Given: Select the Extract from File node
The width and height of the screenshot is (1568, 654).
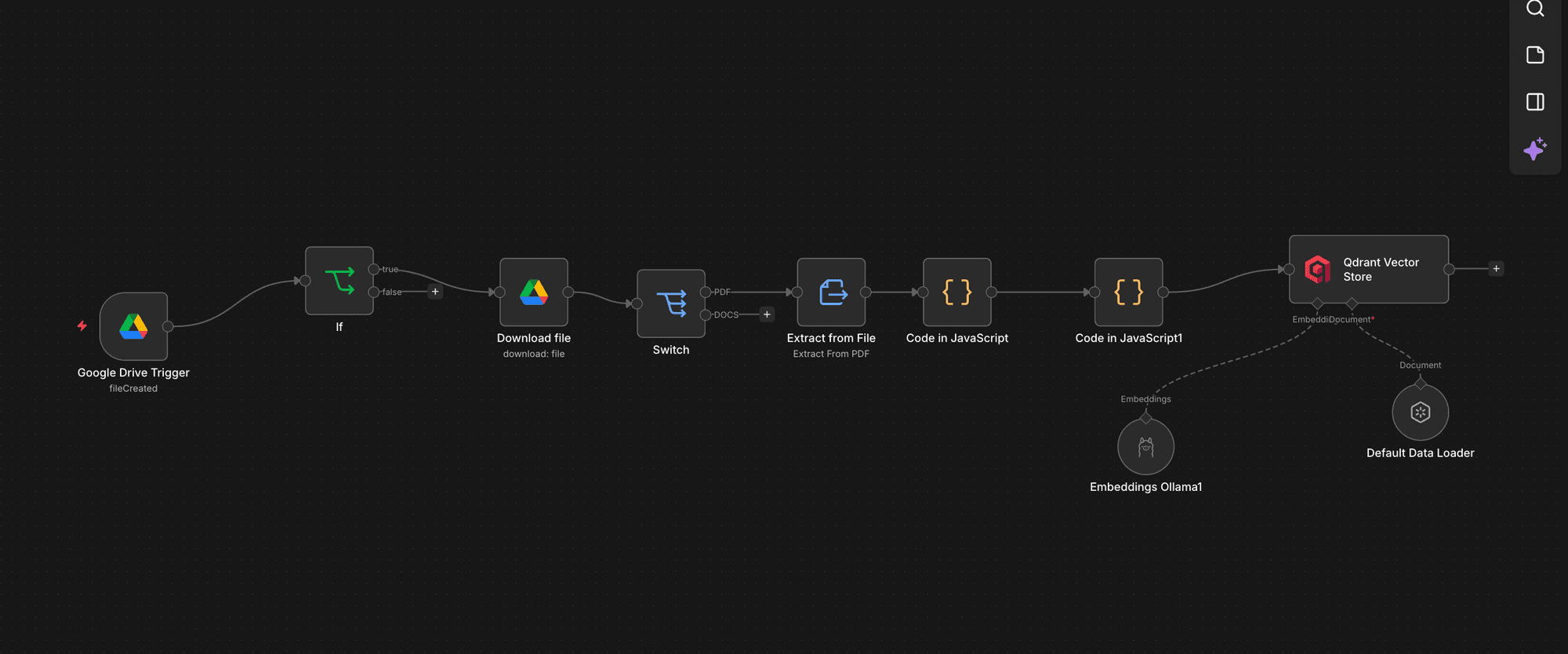Looking at the screenshot, I should coord(831,292).
